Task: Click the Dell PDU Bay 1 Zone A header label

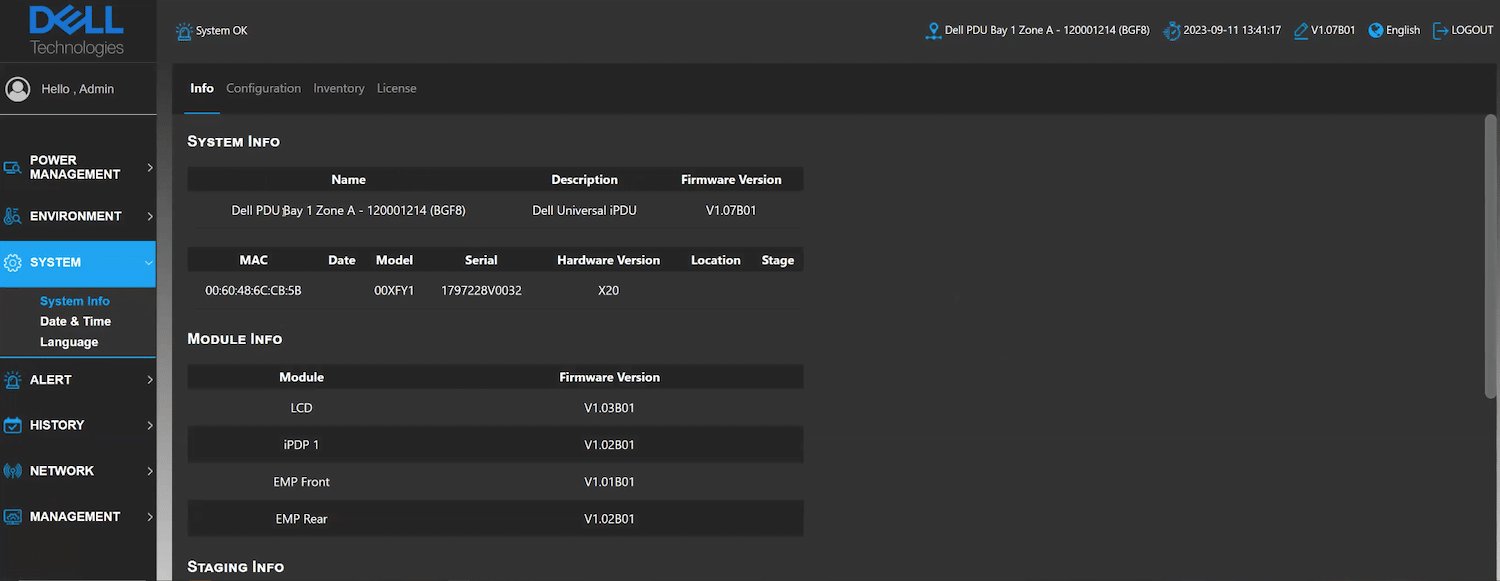Action: pyautogui.click(x=1047, y=31)
